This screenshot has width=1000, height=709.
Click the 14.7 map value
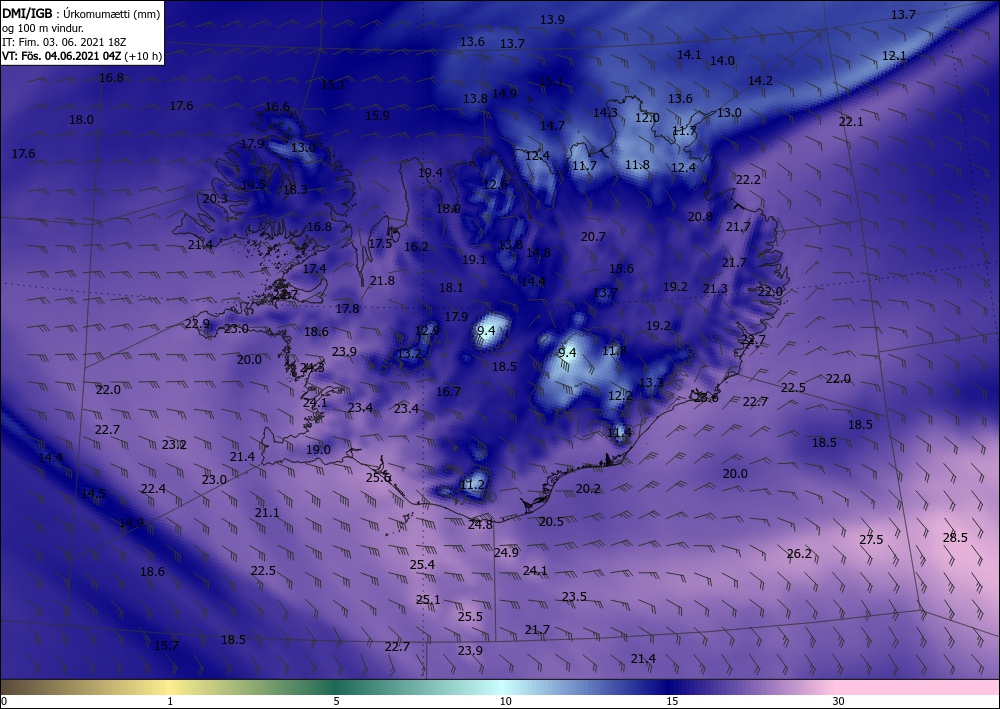[x=552, y=126]
